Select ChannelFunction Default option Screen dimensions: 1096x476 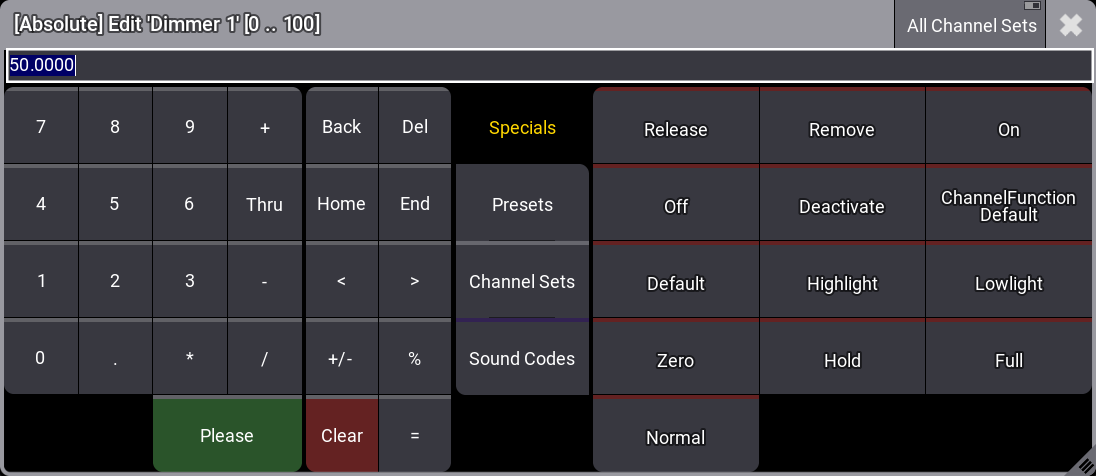coord(1009,206)
